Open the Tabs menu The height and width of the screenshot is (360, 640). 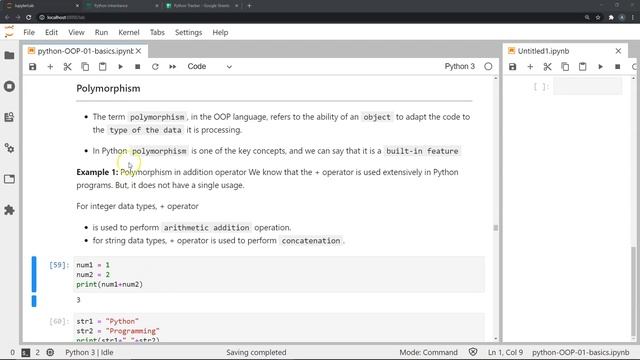[x=157, y=32]
